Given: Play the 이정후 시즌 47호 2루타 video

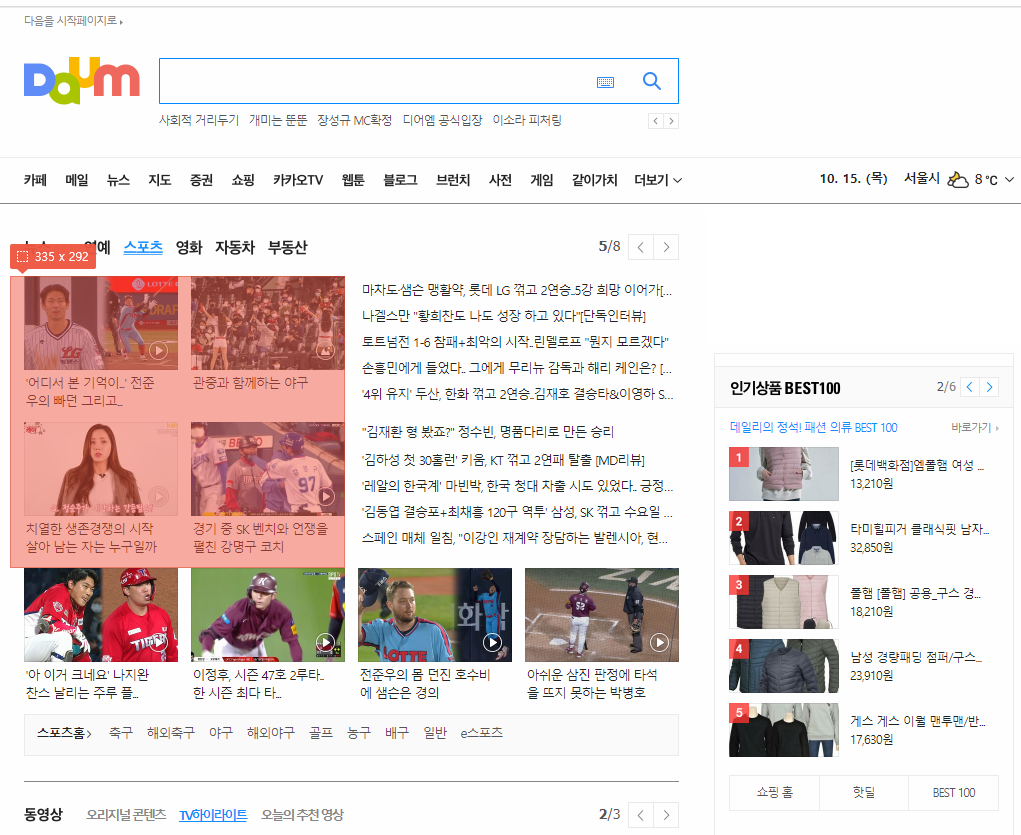Looking at the screenshot, I should pos(325,643).
